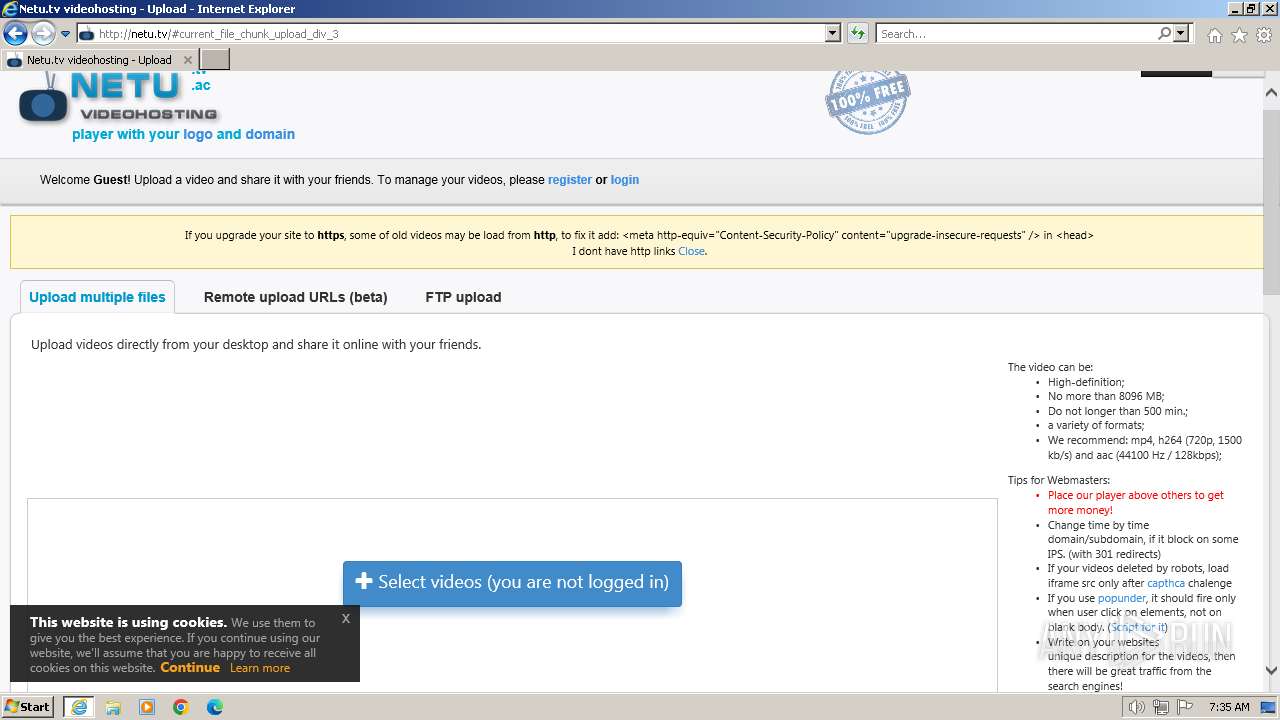Viewport: 1280px width, 720px height.
Task: Click Close link in https notice
Action: tap(691, 251)
